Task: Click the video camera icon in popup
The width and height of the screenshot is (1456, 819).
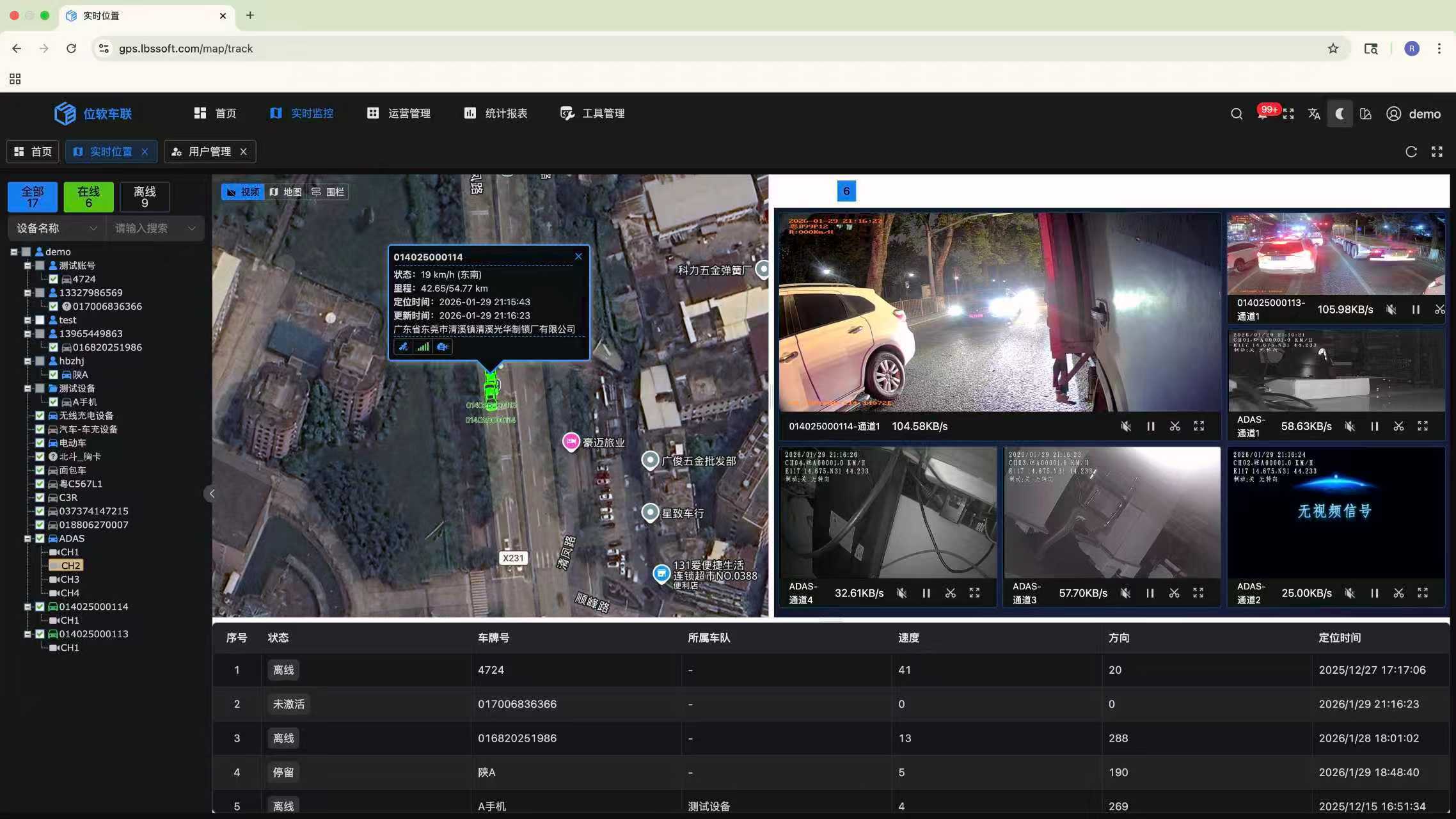Action: pyautogui.click(x=442, y=347)
